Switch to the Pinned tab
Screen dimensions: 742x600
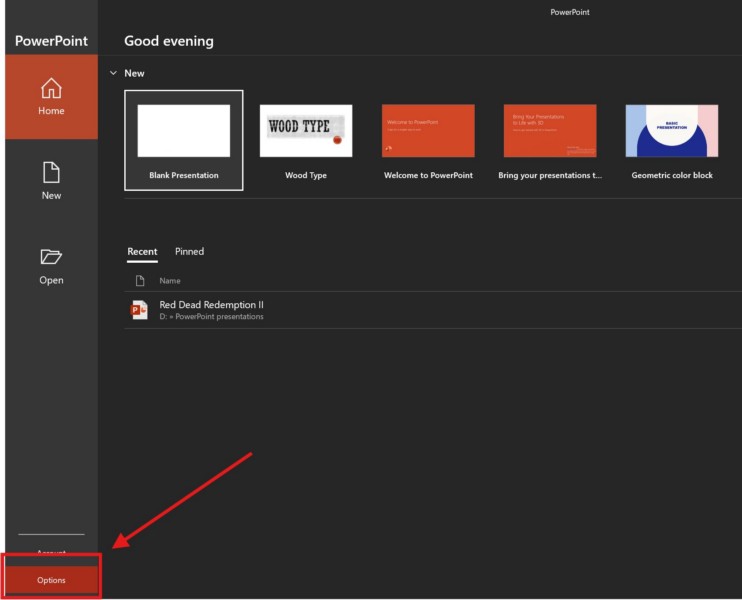tap(189, 252)
